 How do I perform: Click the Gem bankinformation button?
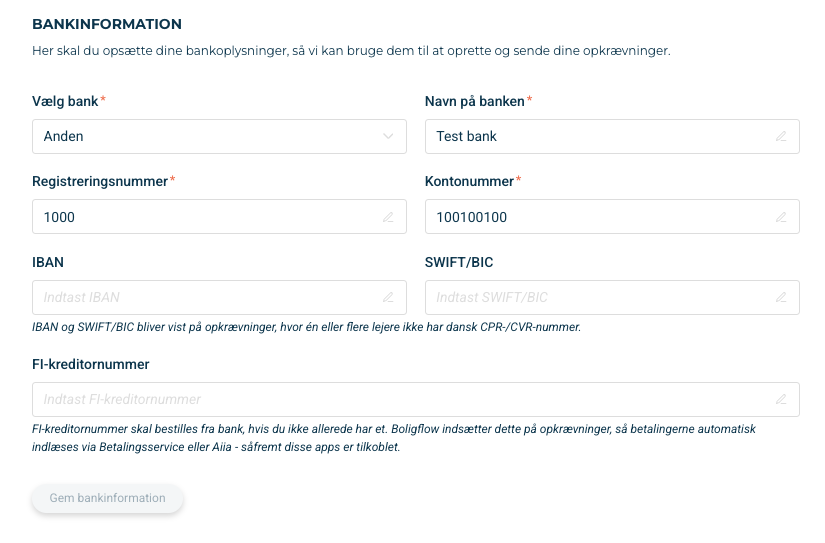[x=107, y=498]
